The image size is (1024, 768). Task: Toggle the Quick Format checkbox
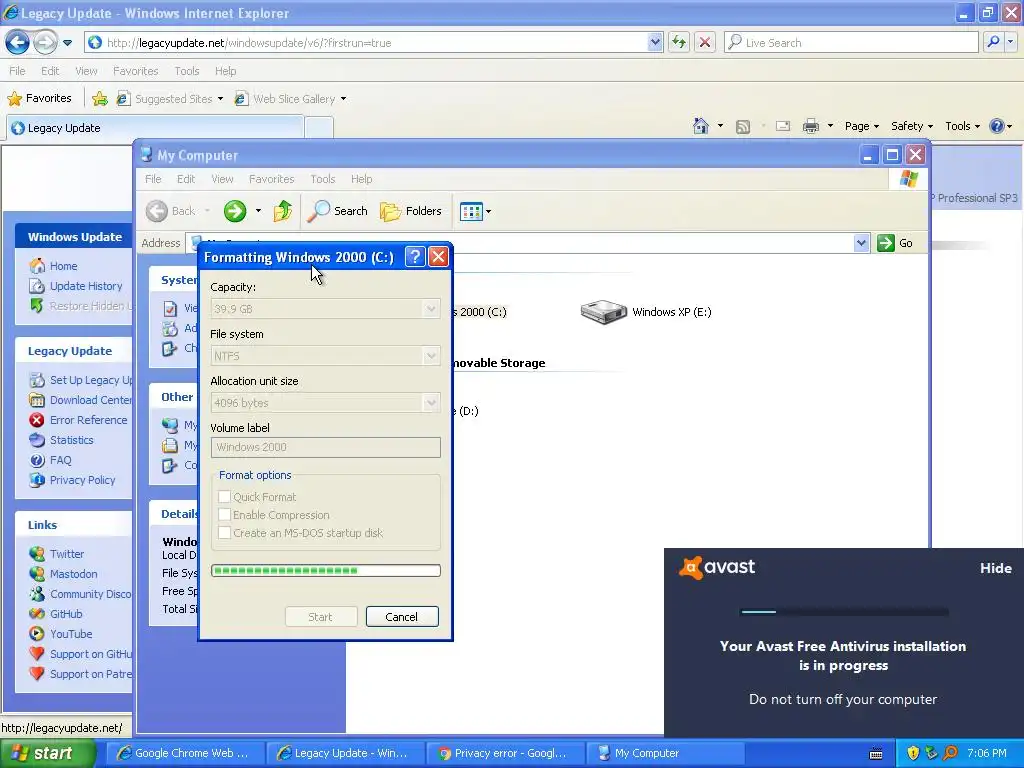[225, 496]
